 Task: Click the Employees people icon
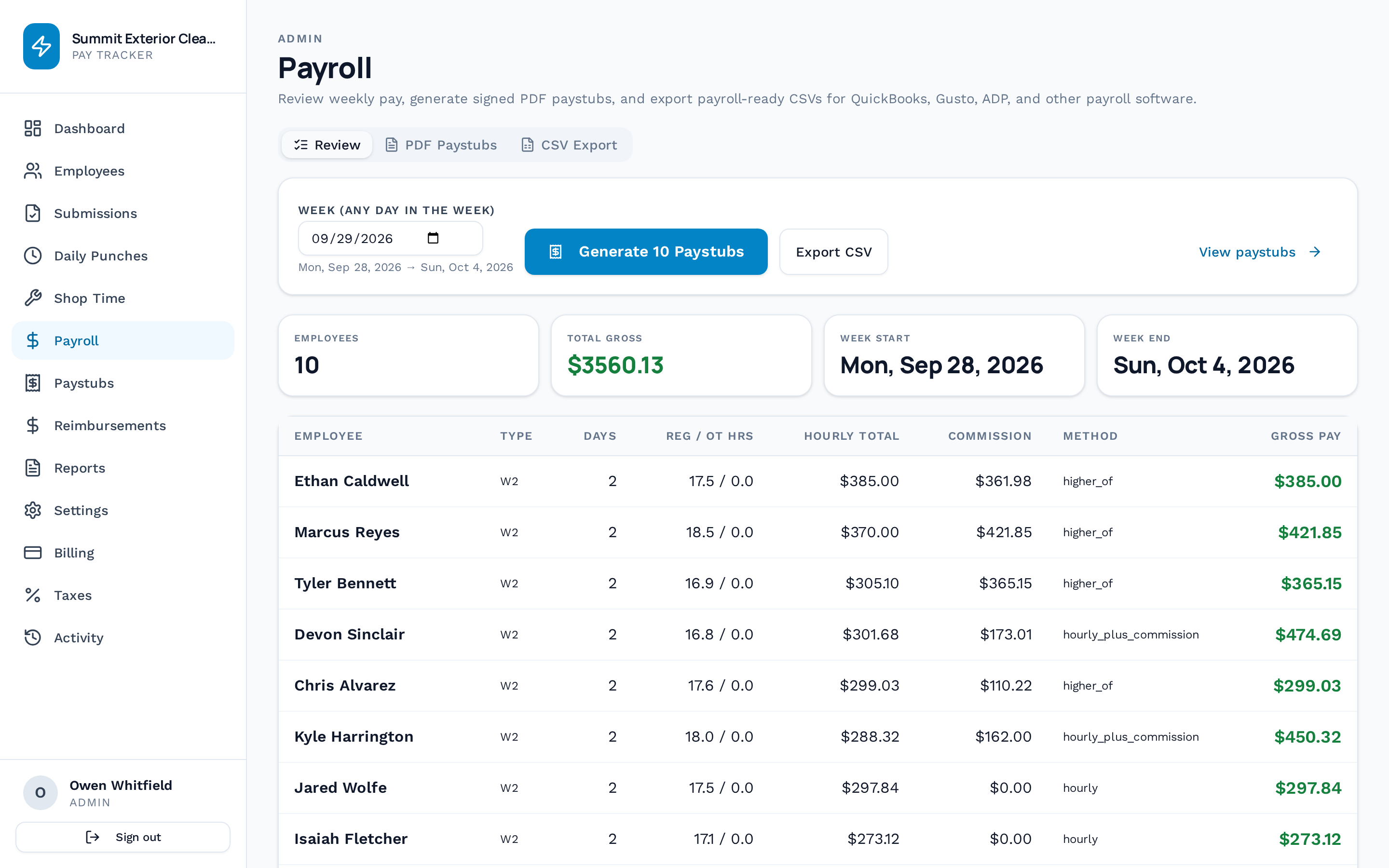tap(33, 171)
